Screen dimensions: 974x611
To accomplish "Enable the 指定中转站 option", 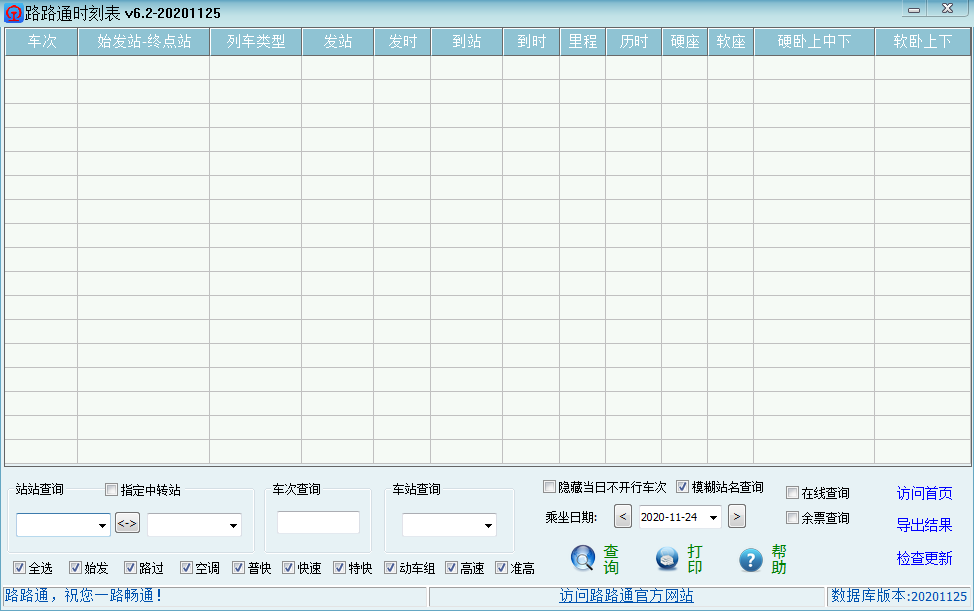I will click(111, 489).
